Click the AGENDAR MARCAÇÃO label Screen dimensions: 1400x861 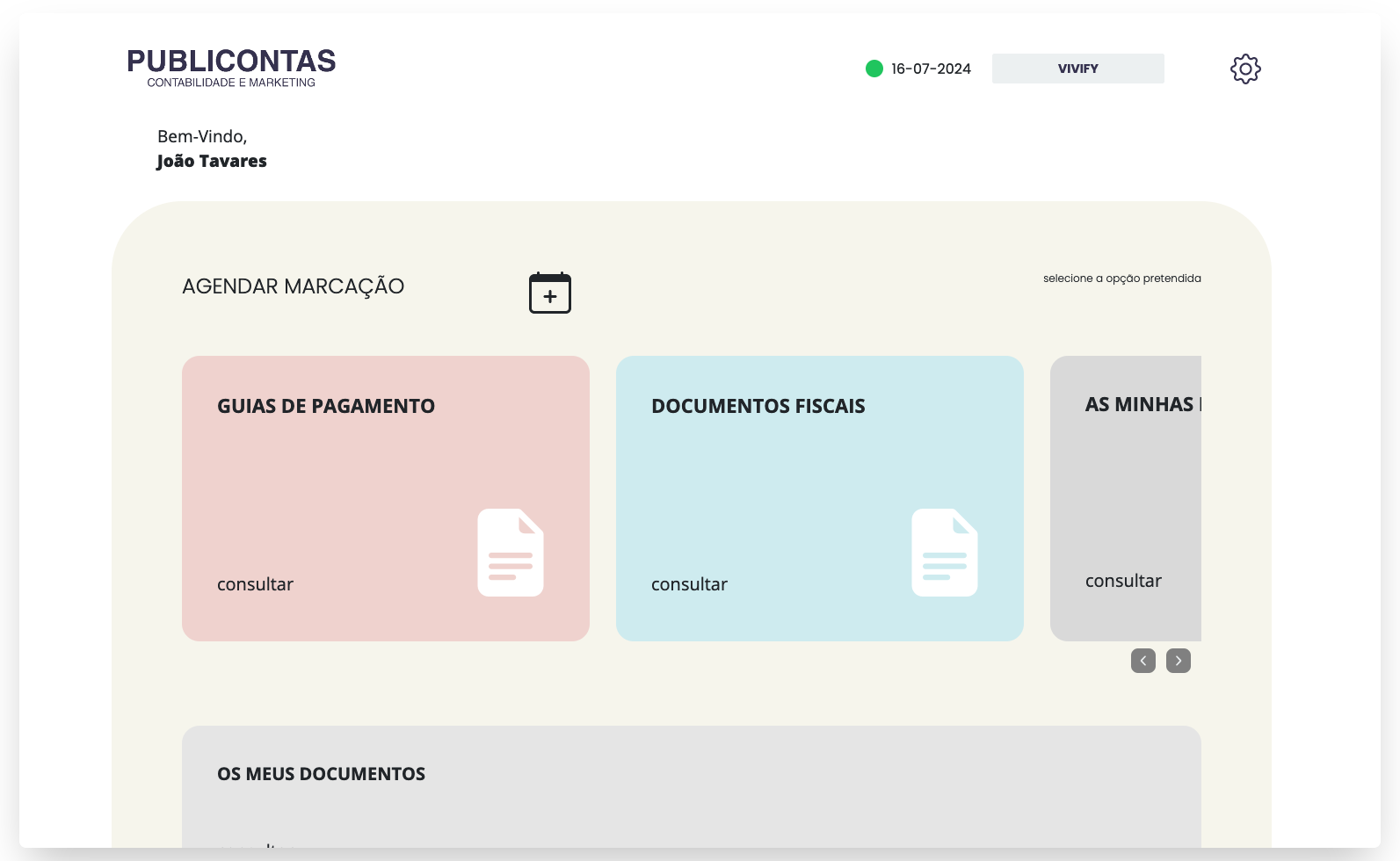coord(293,286)
